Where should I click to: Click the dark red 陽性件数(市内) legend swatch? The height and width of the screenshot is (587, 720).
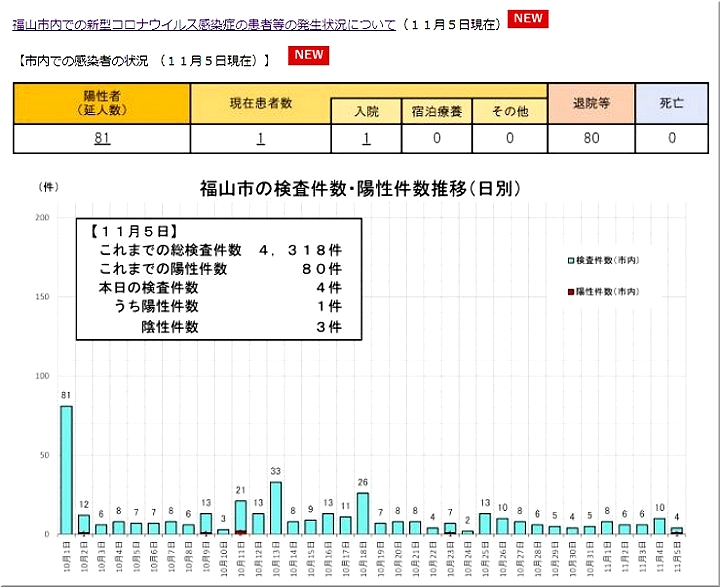tap(571, 291)
